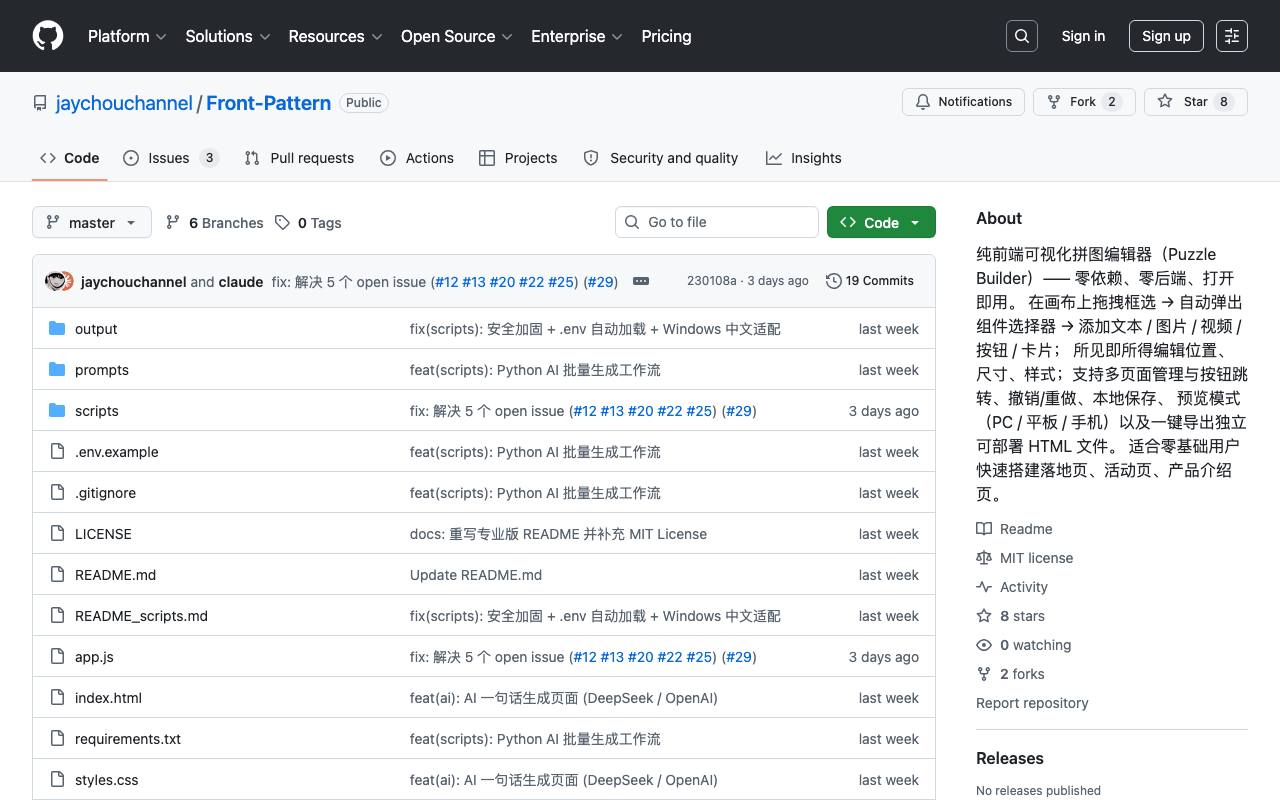Switch to the Insights tab
The height and width of the screenshot is (800, 1280).
(804, 158)
